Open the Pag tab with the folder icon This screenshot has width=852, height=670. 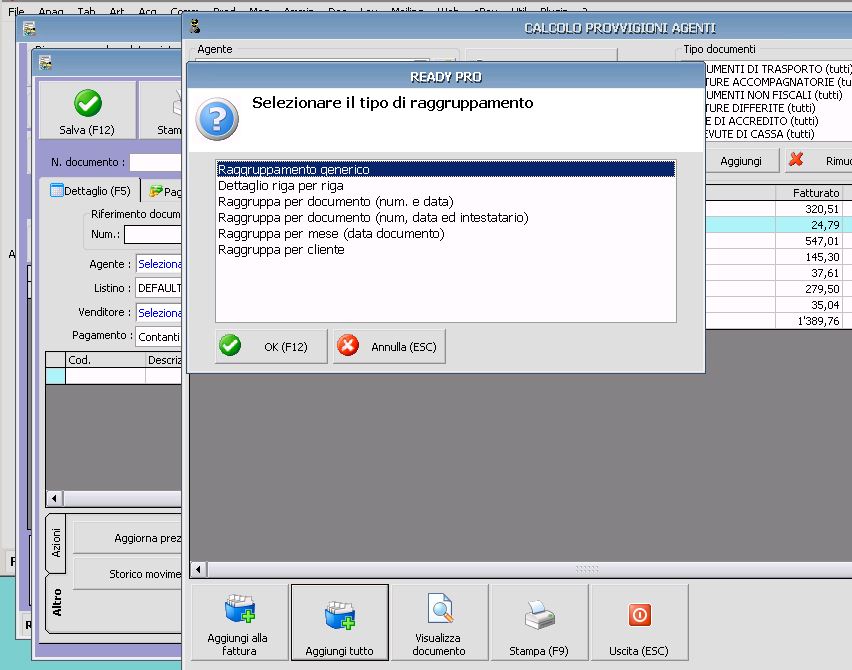[165, 191]
